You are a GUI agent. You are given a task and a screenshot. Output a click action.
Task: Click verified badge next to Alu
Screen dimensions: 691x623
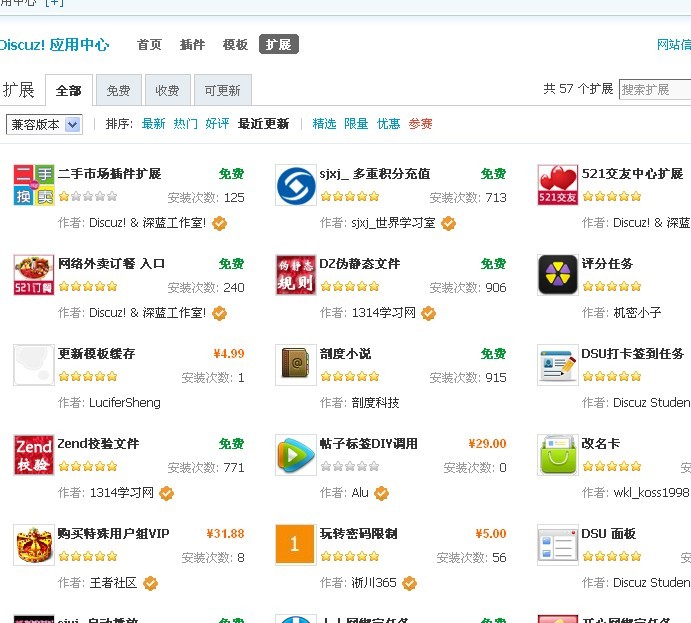click(381, 493)
